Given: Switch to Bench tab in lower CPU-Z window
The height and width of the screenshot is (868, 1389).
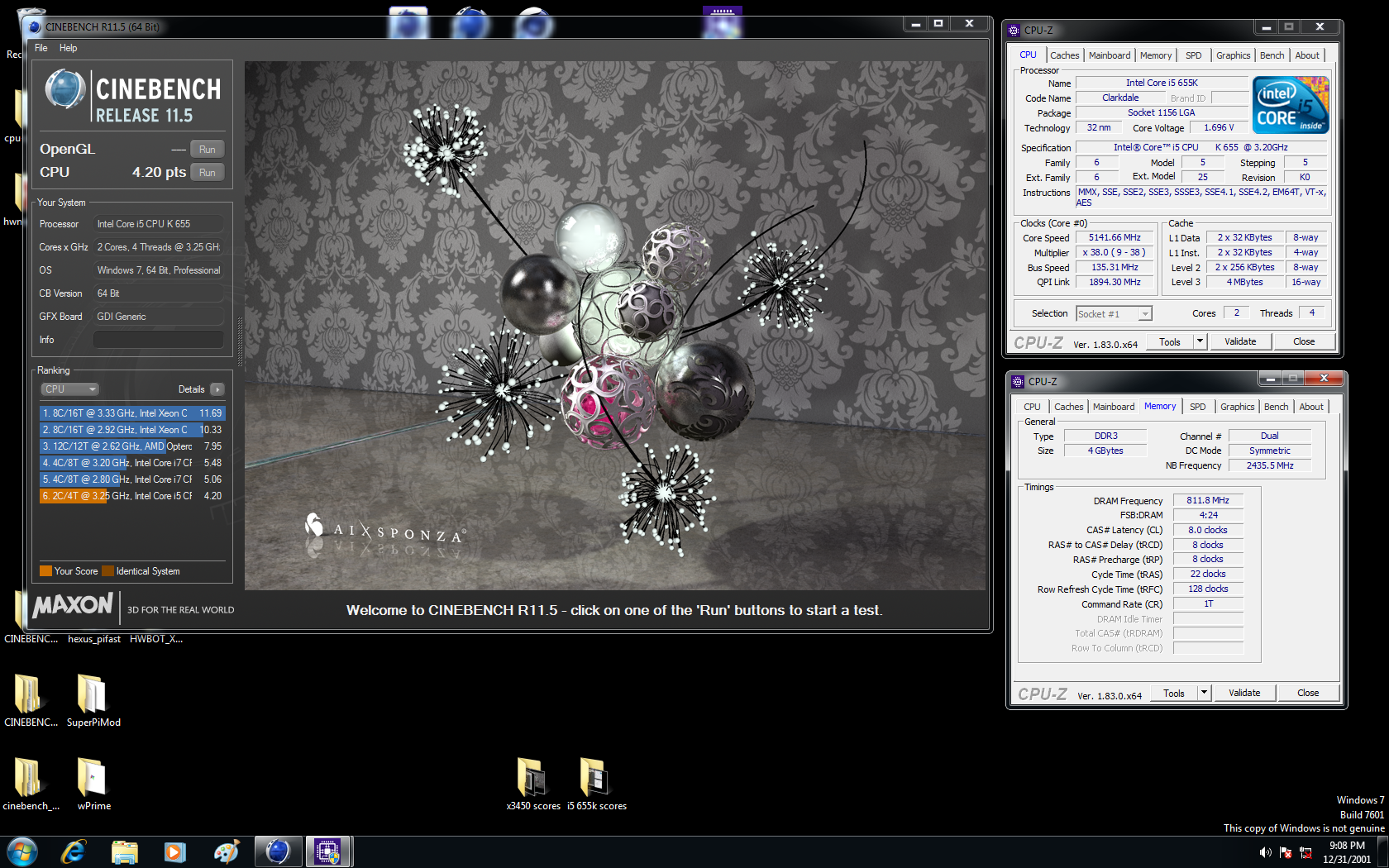Looking at the screenshot, I should [1277, 407].
